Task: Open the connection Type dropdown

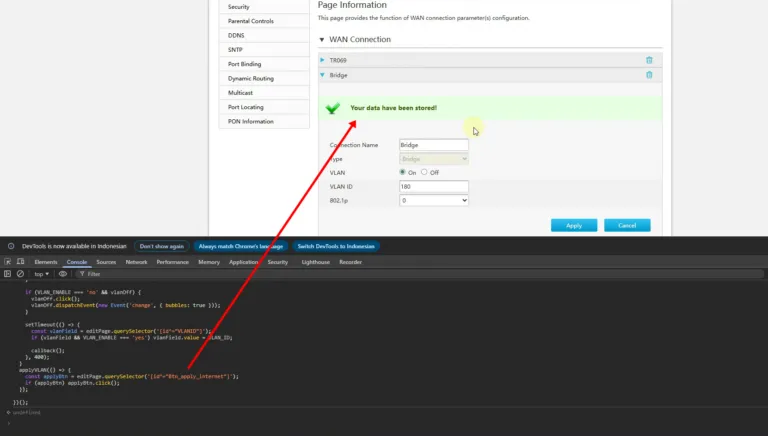Action: 433,159
